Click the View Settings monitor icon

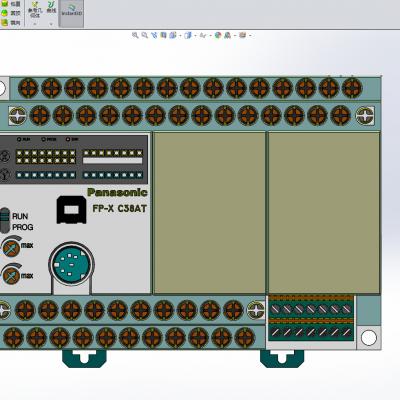pyautogui.click(x=242, y=35)
